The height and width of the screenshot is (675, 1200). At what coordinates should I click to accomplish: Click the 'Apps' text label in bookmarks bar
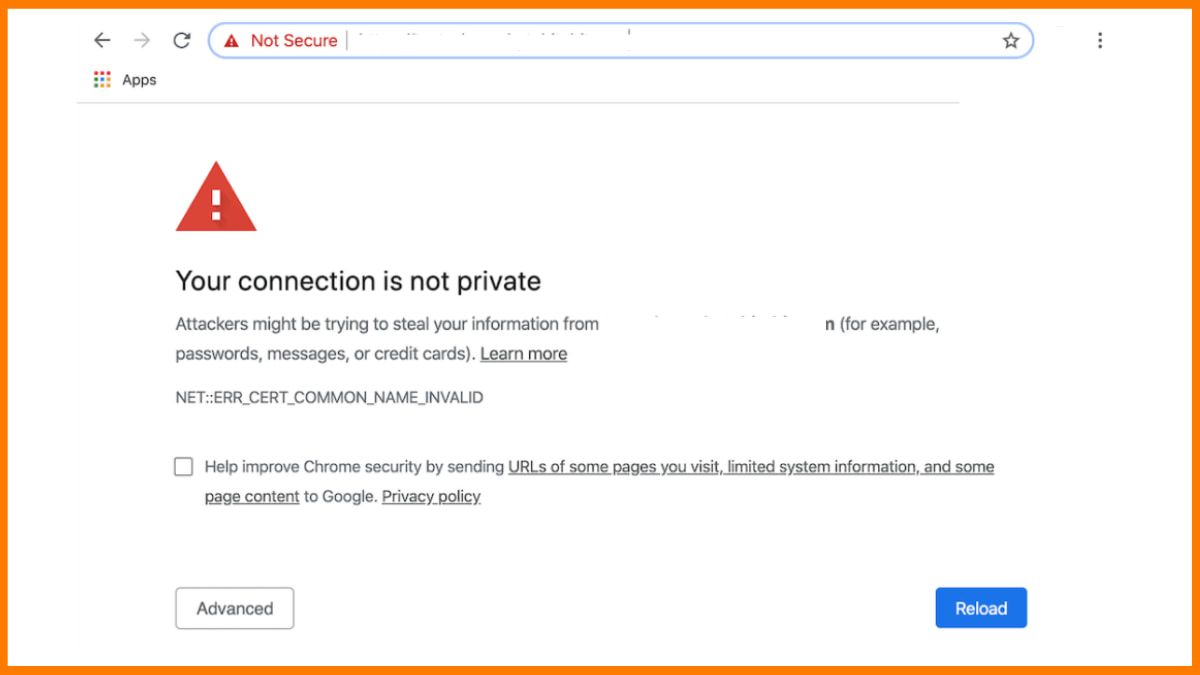[x=139, y=80]
